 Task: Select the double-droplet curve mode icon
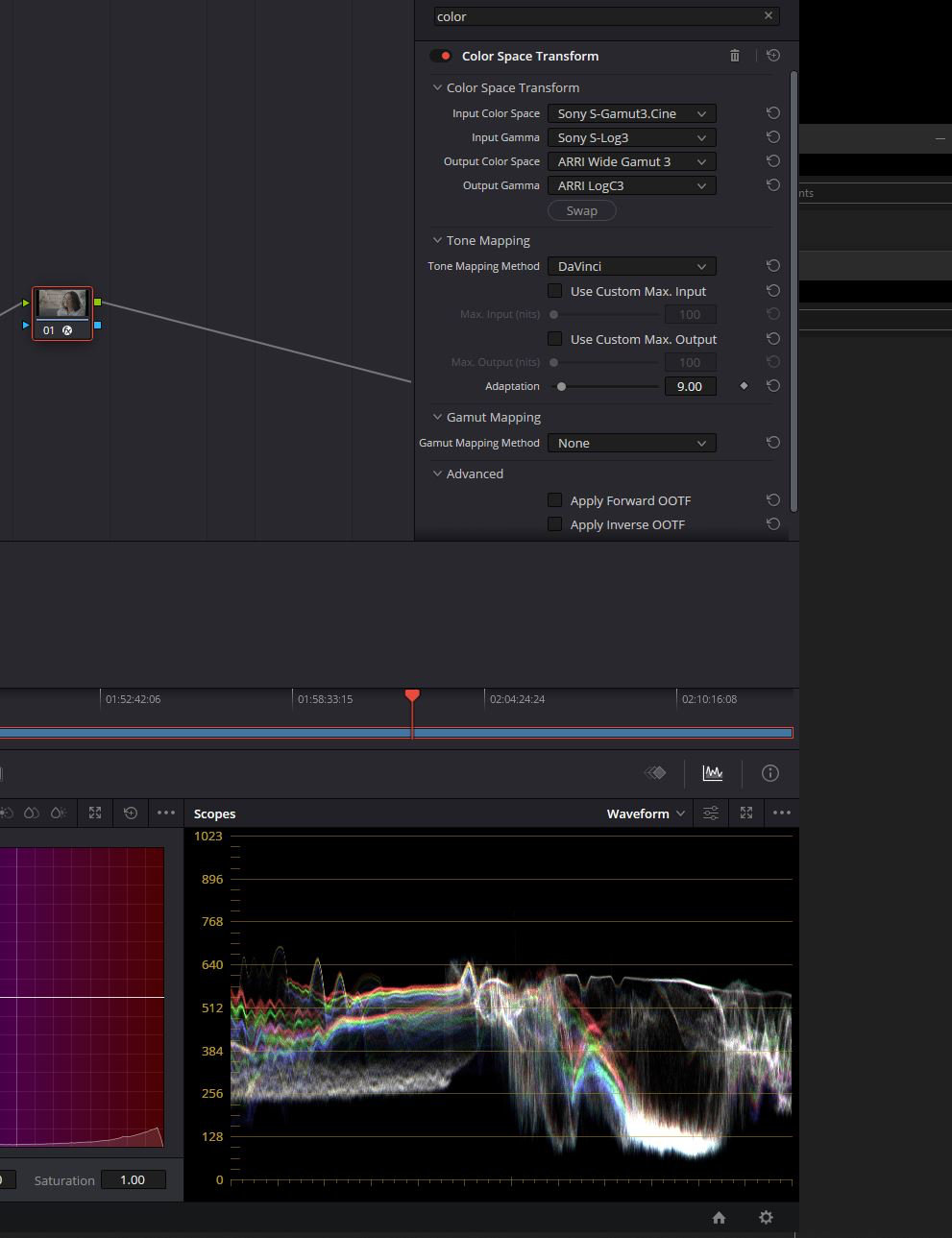(32, 813)
